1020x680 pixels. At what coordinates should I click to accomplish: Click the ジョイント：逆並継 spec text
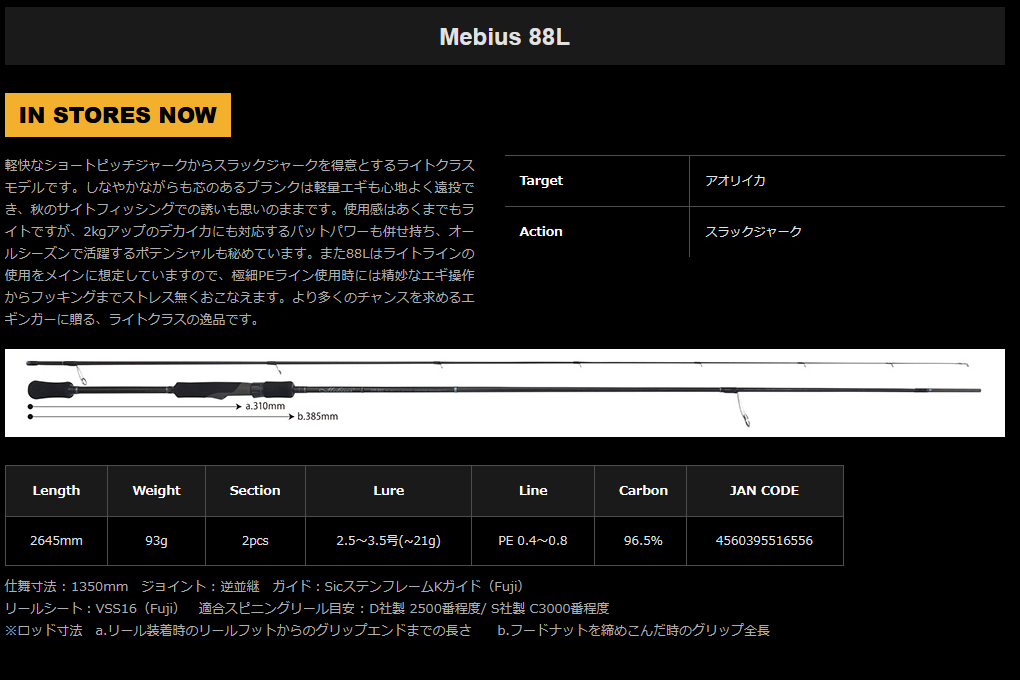(x=200, y=586)
